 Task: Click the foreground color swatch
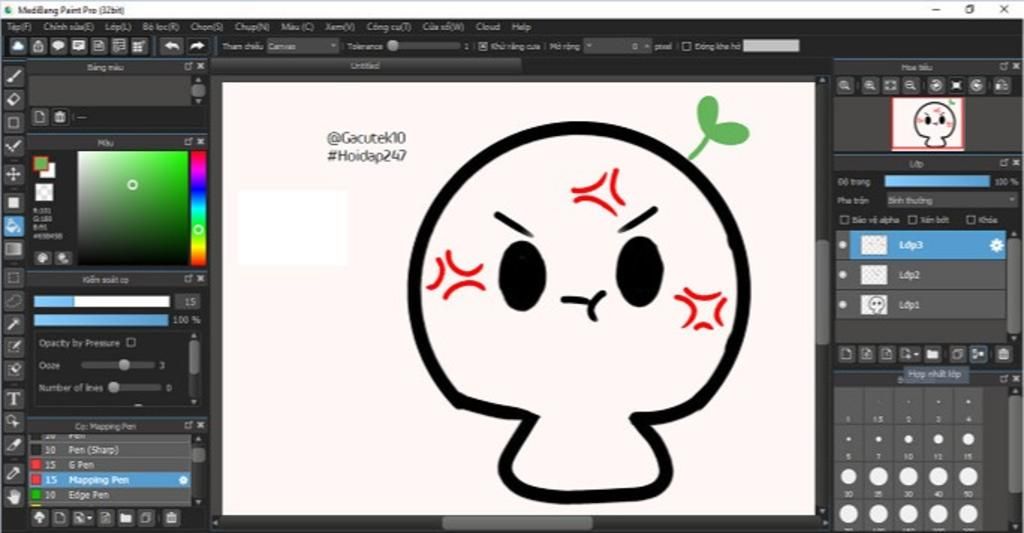(x=40, y=163)
